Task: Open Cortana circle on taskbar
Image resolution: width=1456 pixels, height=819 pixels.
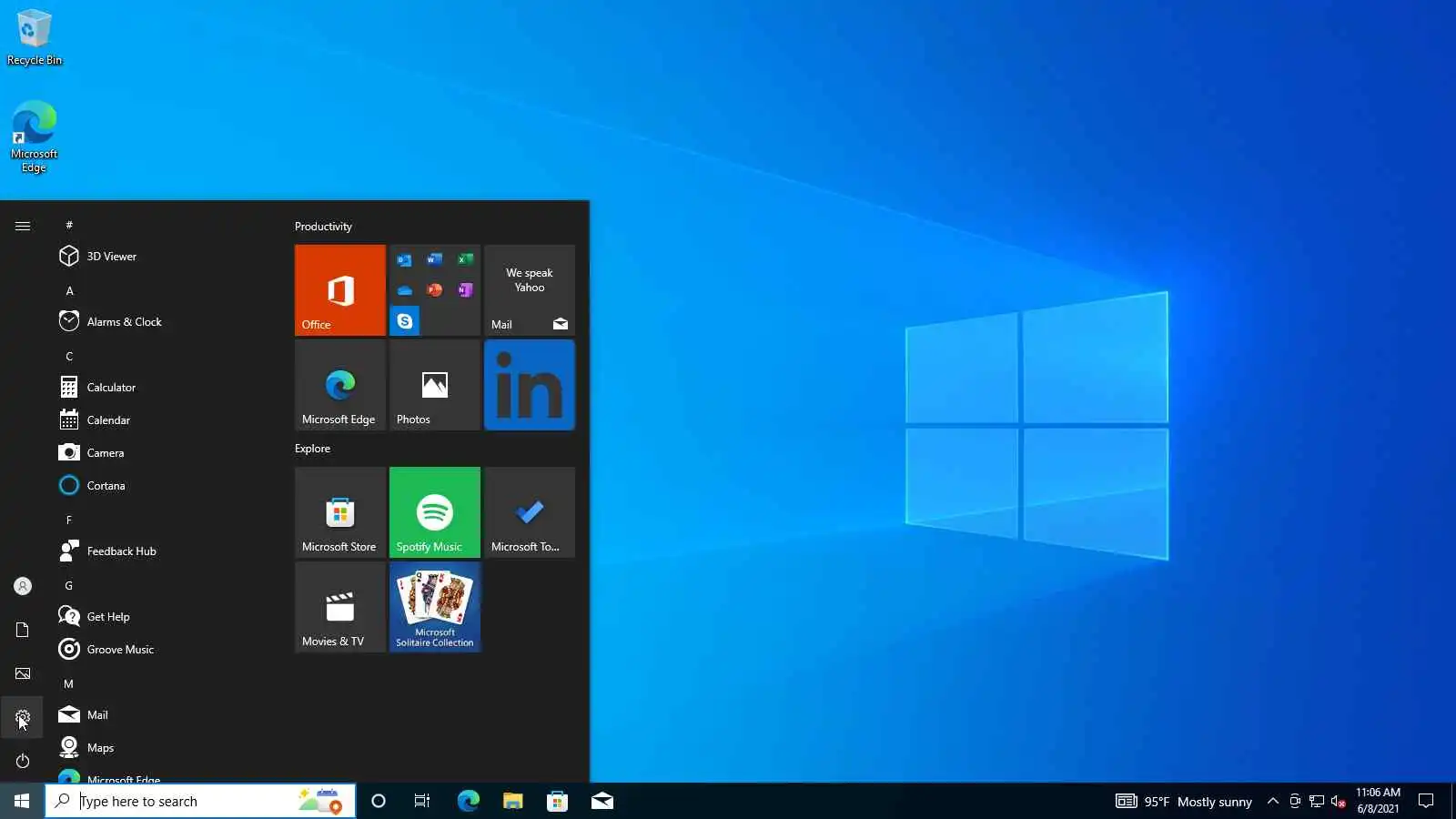Action: [379, 801]
